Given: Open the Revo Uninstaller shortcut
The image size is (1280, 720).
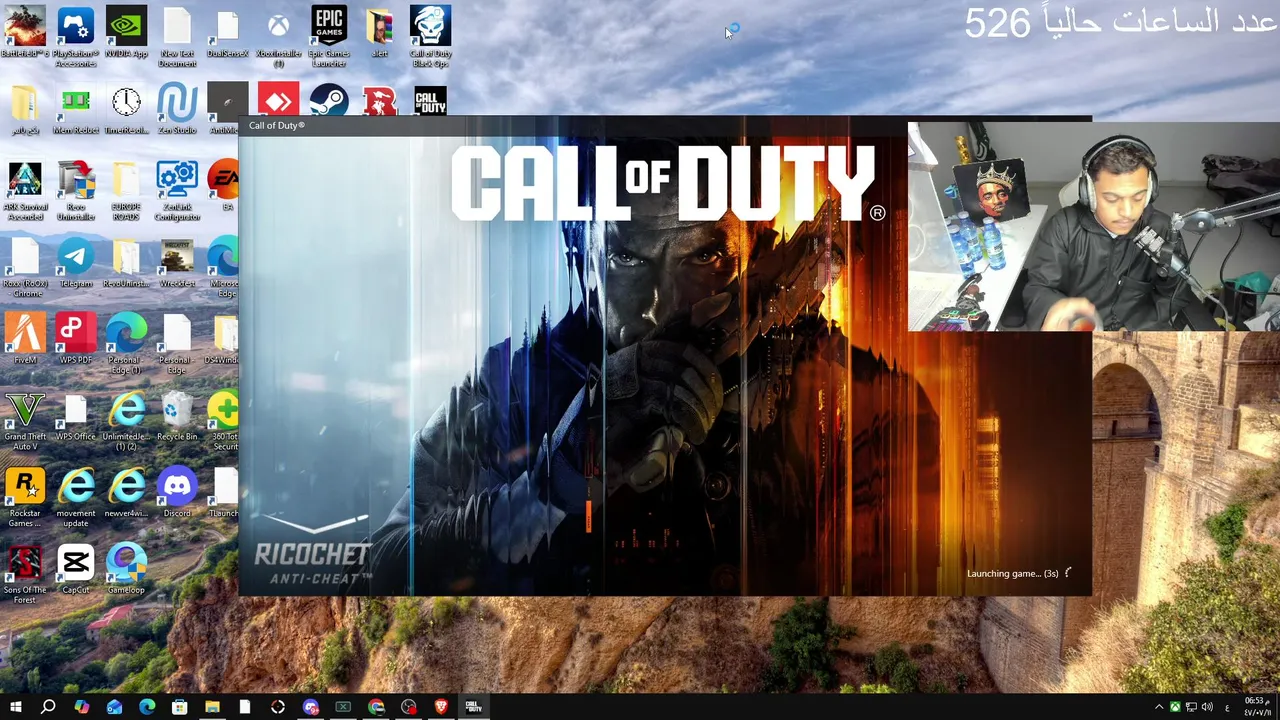Looking at the screenshot, I should [75, 192].
